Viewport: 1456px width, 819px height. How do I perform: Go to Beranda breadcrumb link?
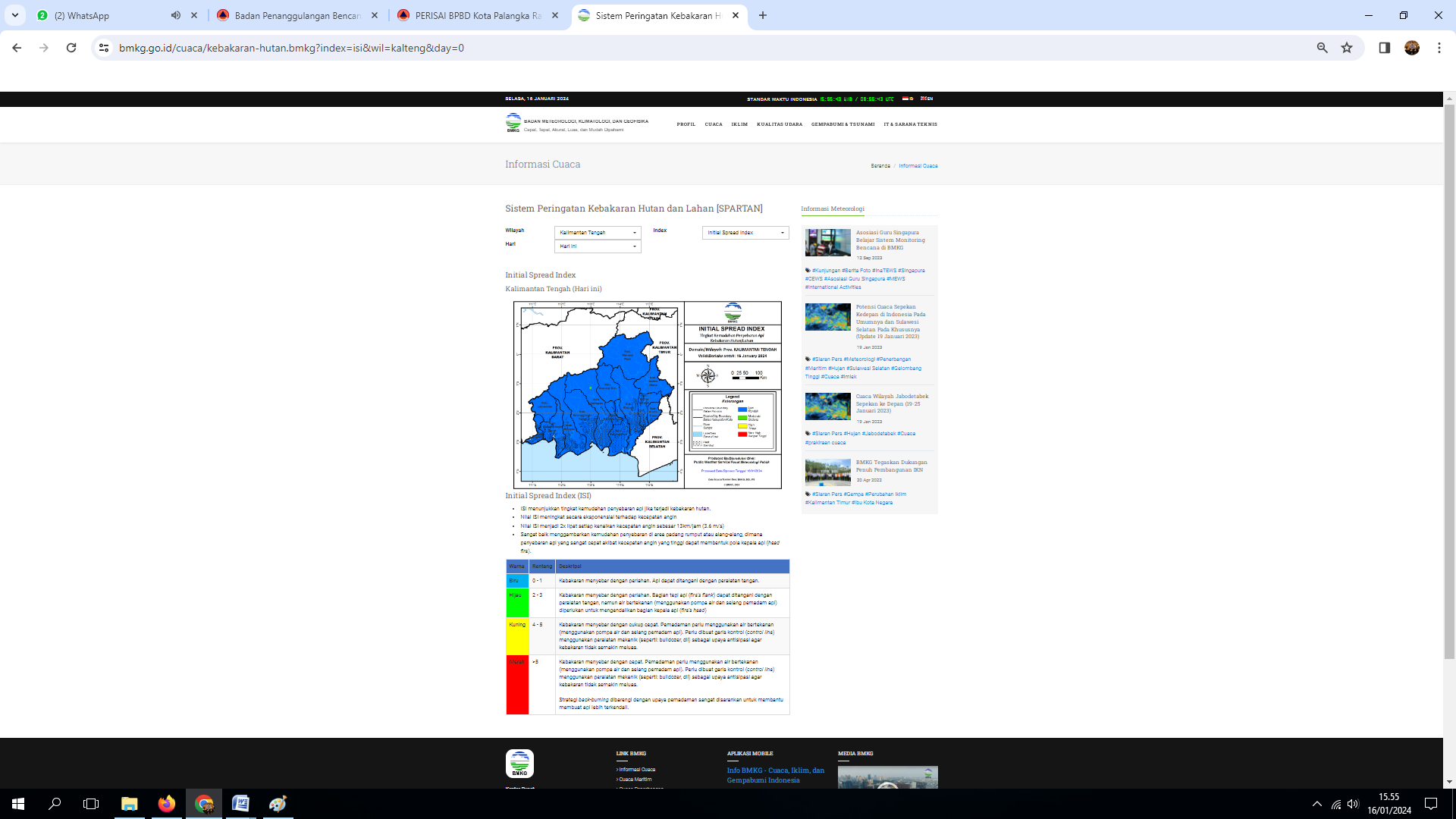coord(880,165)
